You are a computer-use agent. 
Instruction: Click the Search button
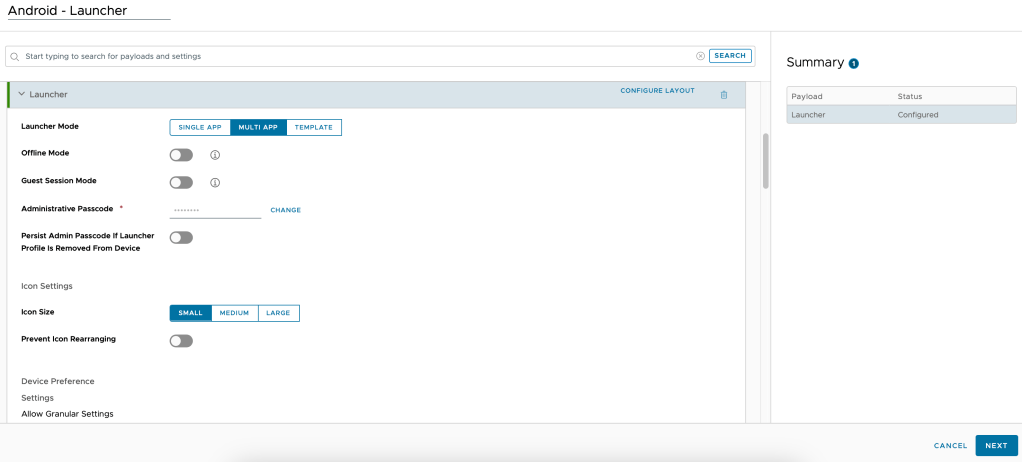click(730, 56)
